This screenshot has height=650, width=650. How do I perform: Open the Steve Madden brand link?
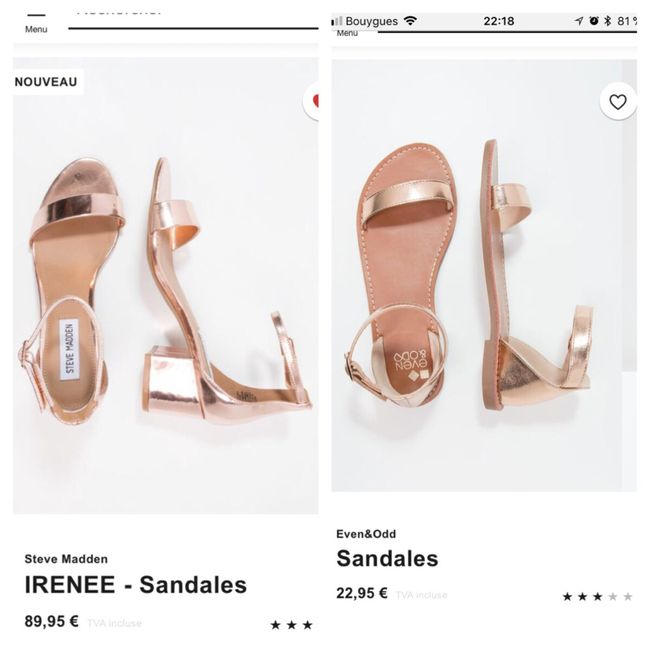(x=66, y=559)
